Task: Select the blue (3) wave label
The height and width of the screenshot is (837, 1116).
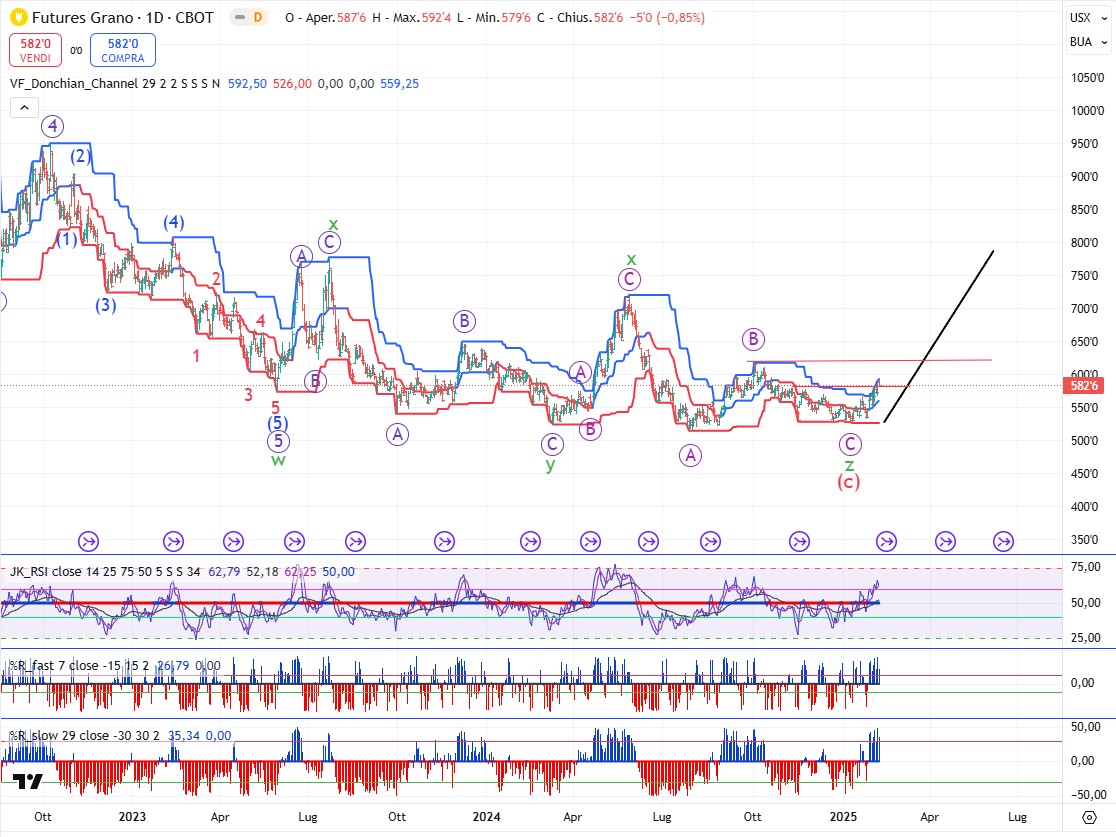Action: 106,305
